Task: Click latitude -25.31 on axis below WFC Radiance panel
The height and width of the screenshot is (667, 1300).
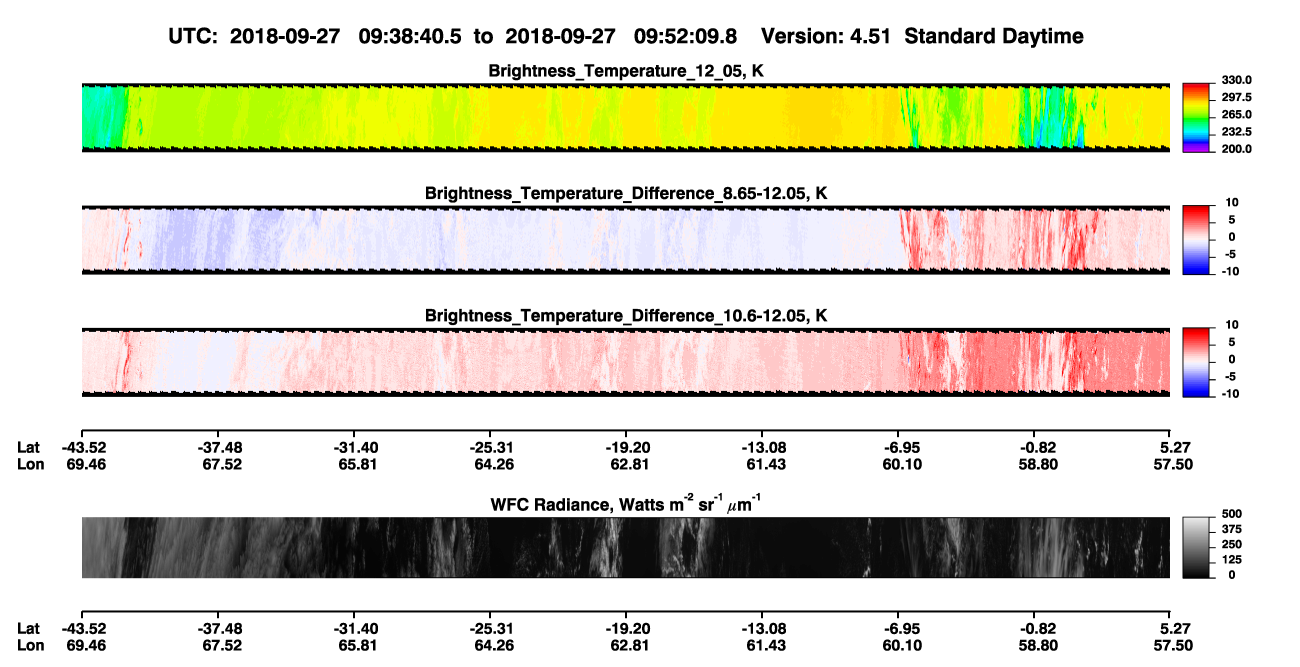Action: tap(493, 628)
